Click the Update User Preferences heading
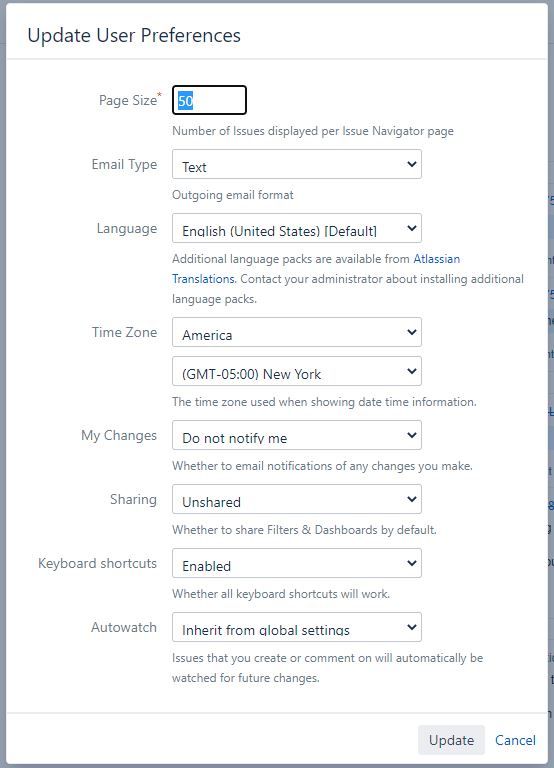The height and width of the screenshot is (768, 554). click(x=134, y=35)
